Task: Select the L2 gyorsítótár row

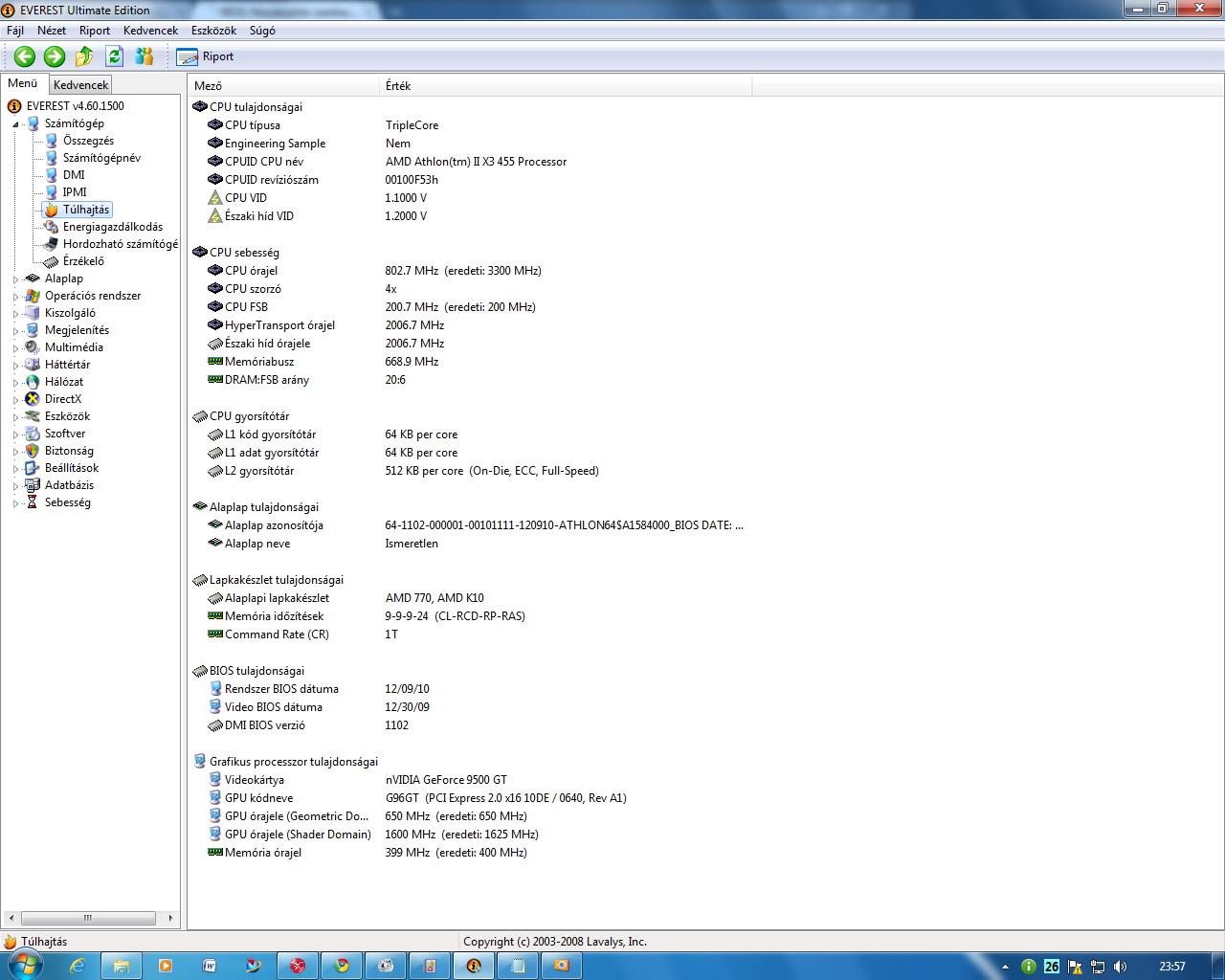Action: (x=469, y=471)
